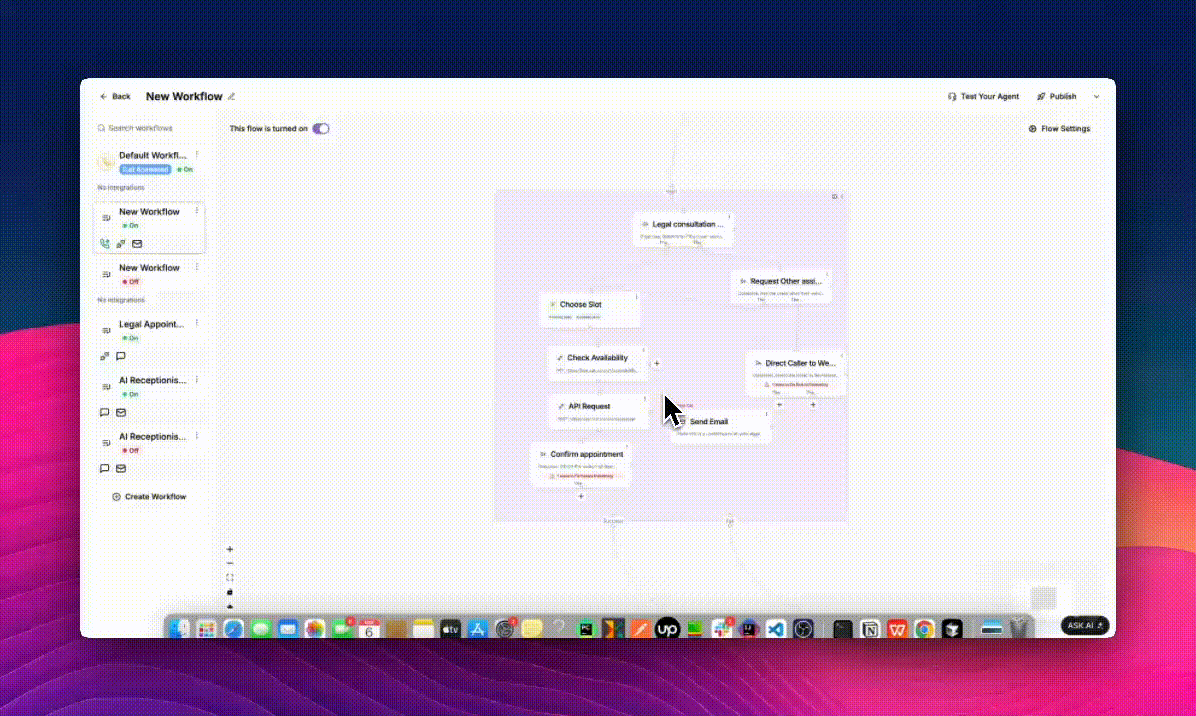Add step via plus beside Check Availability
This screenshot has width=1196, height=716.
pyautogui.click(x=657, y=364)
